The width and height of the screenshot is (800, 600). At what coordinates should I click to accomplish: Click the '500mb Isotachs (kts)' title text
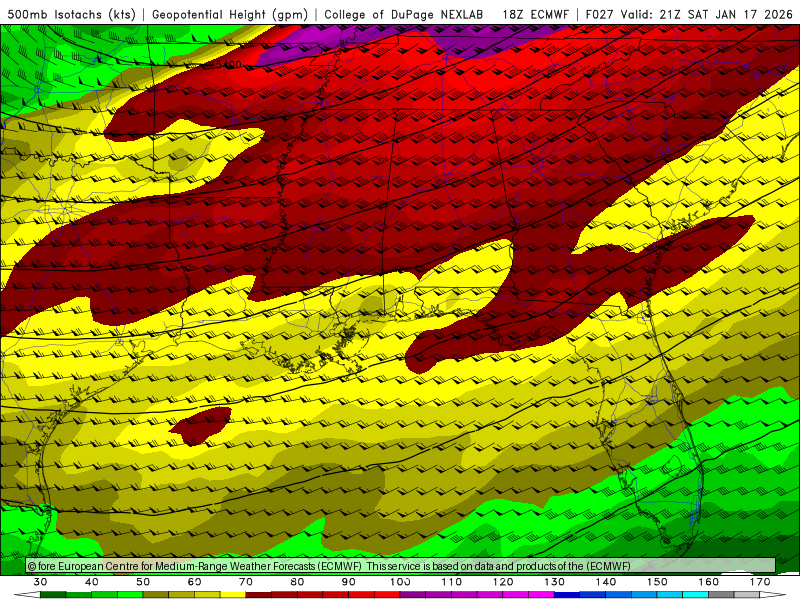pos(71,14)
